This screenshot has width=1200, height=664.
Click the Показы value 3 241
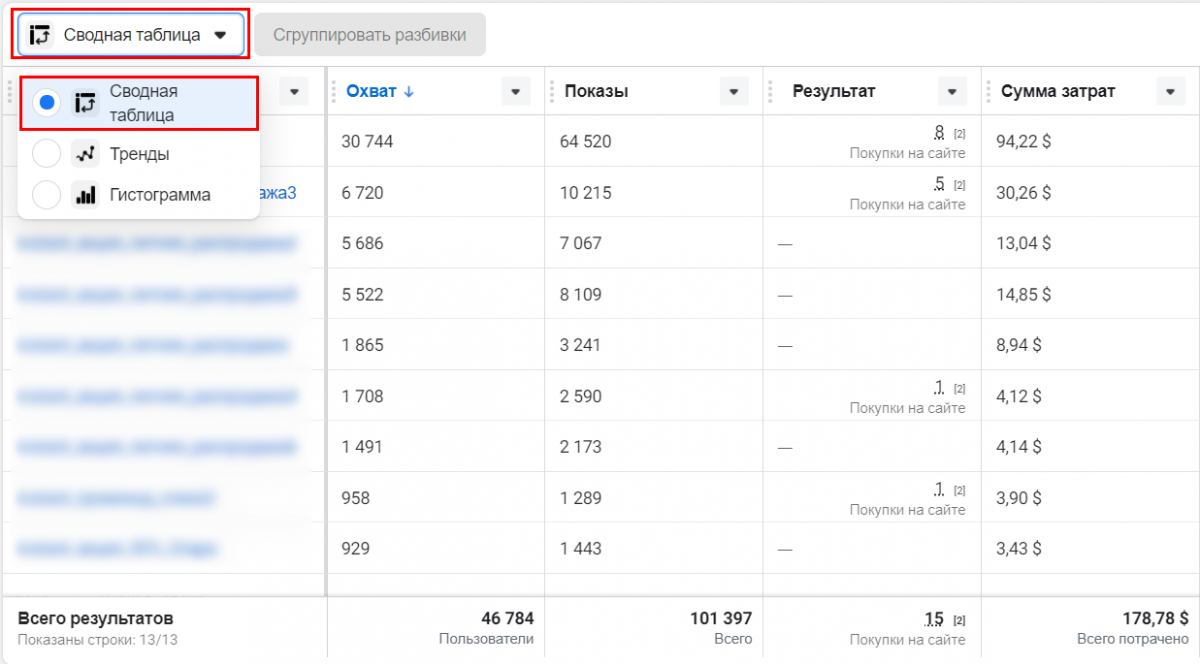coord(581,345)
